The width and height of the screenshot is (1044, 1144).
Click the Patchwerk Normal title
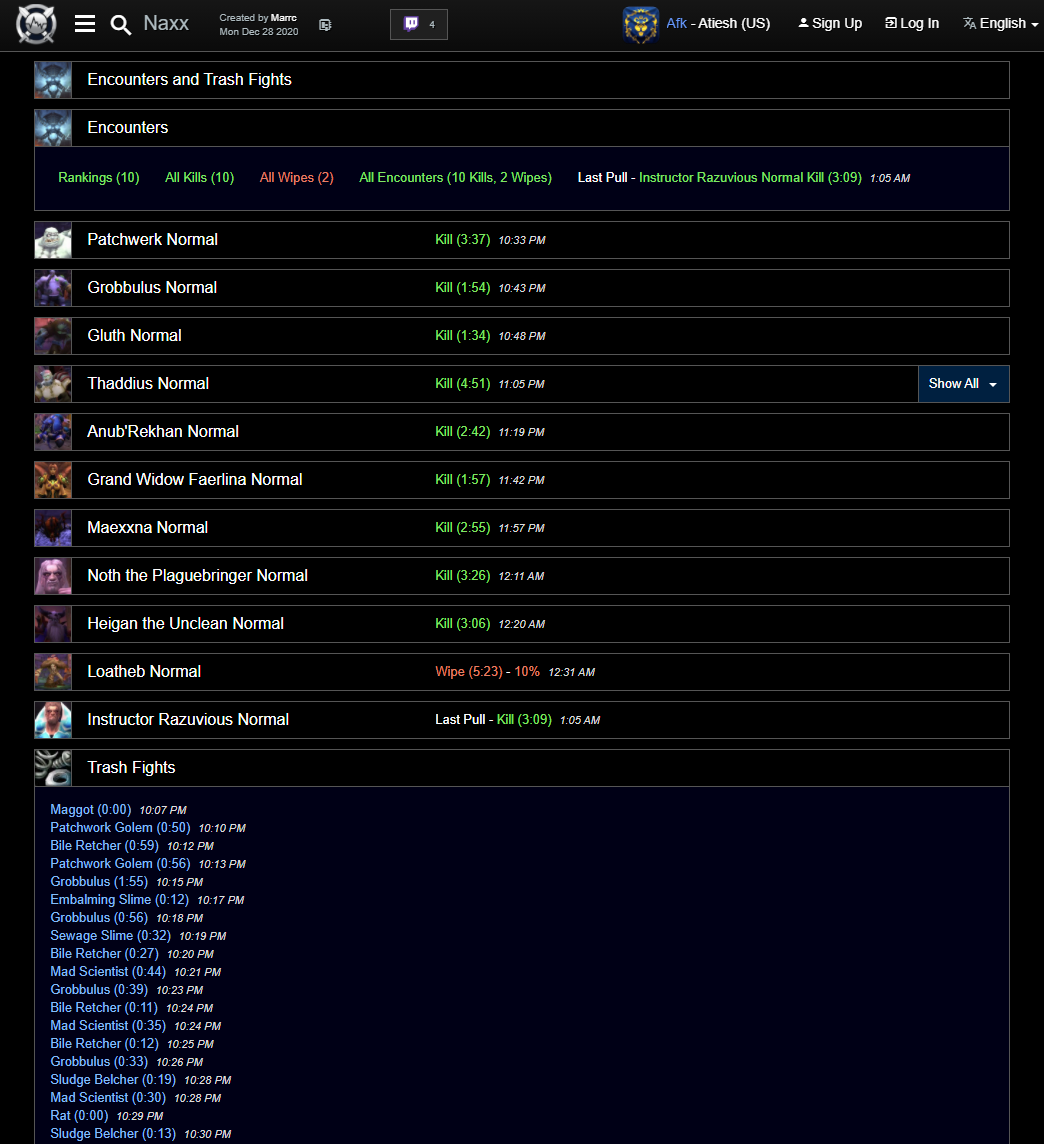click(152, 239)
